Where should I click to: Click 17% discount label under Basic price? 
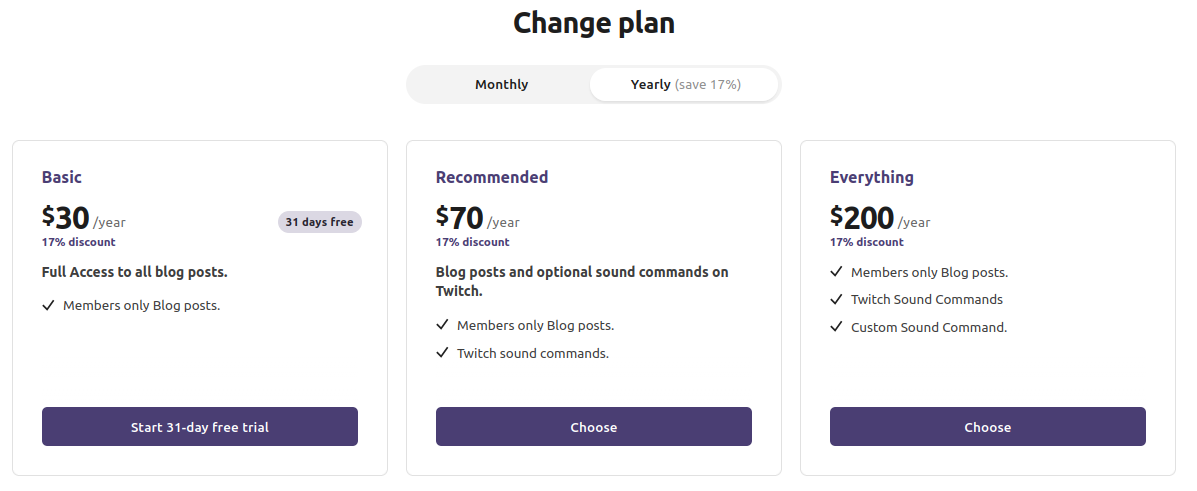[78, 242]
